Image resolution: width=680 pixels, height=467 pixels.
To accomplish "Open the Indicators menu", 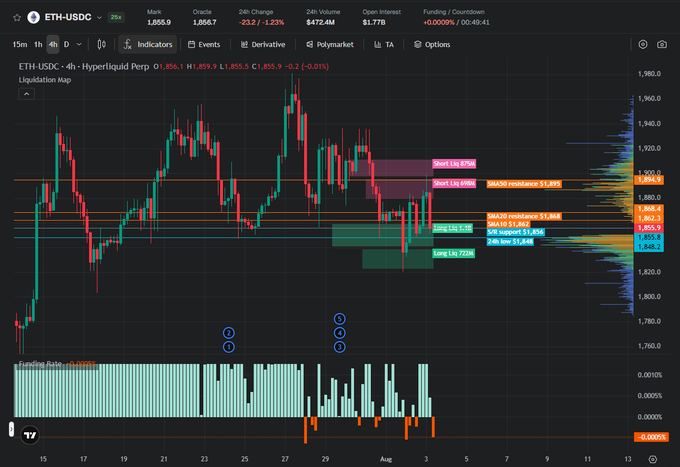I will (x=148, y=45).
